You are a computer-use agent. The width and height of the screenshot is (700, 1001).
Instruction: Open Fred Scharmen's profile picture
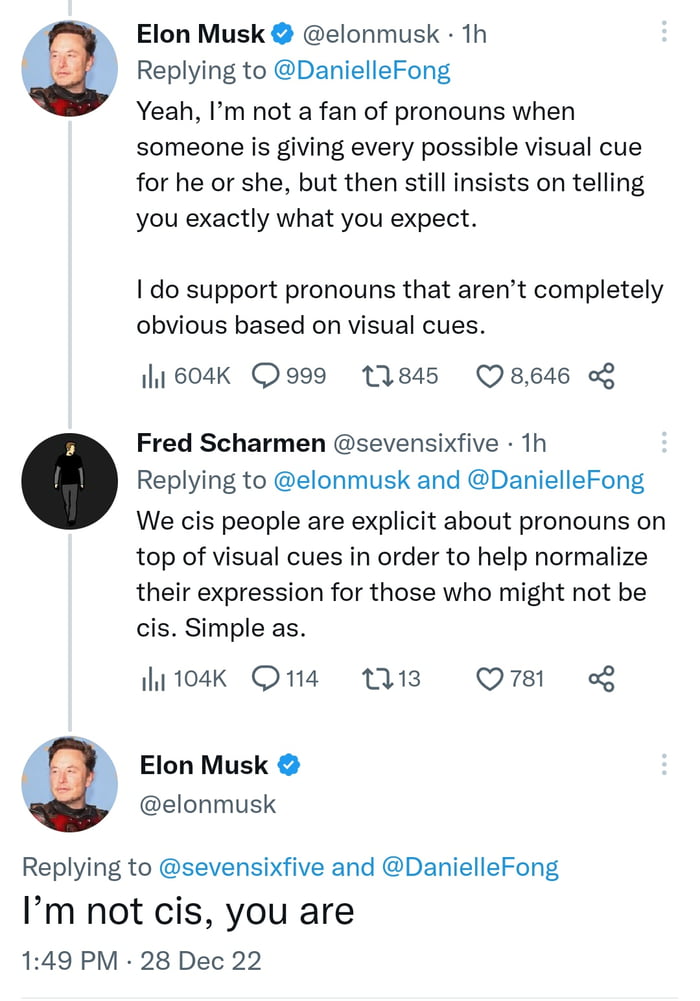[70, 481]
